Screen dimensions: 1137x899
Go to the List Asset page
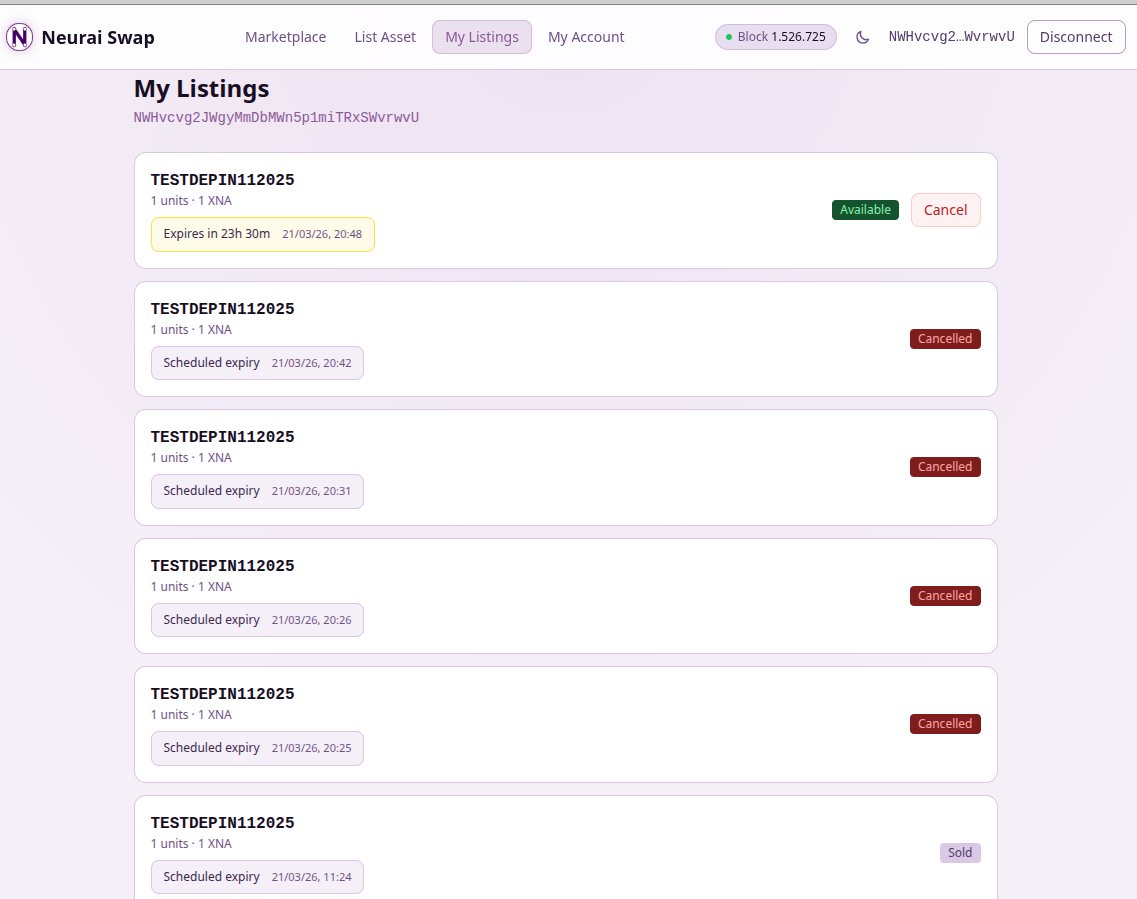click(385, 37)
